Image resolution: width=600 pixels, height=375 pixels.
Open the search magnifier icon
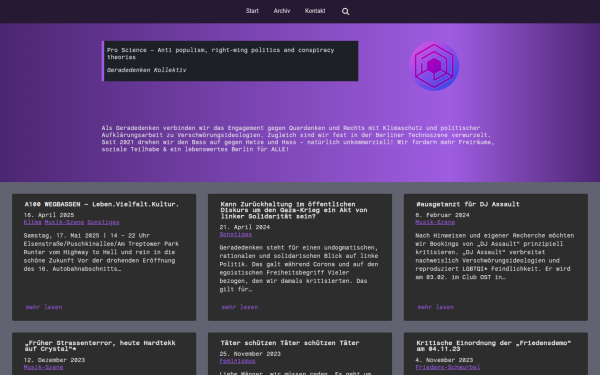pyautogui.click(x=346, y=11)
